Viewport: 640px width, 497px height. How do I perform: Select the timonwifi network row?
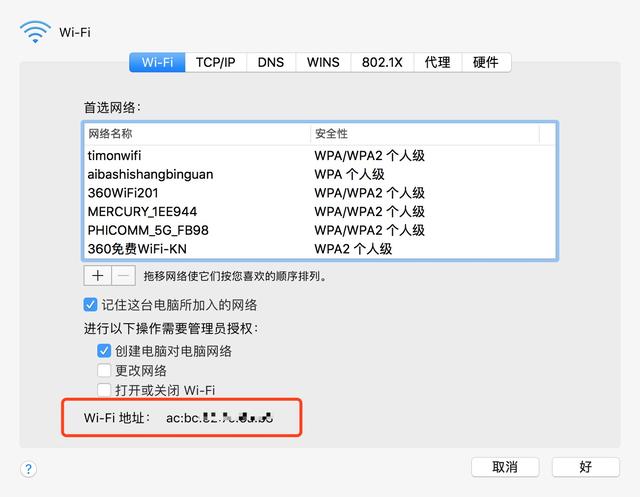(x=320, y=155)
